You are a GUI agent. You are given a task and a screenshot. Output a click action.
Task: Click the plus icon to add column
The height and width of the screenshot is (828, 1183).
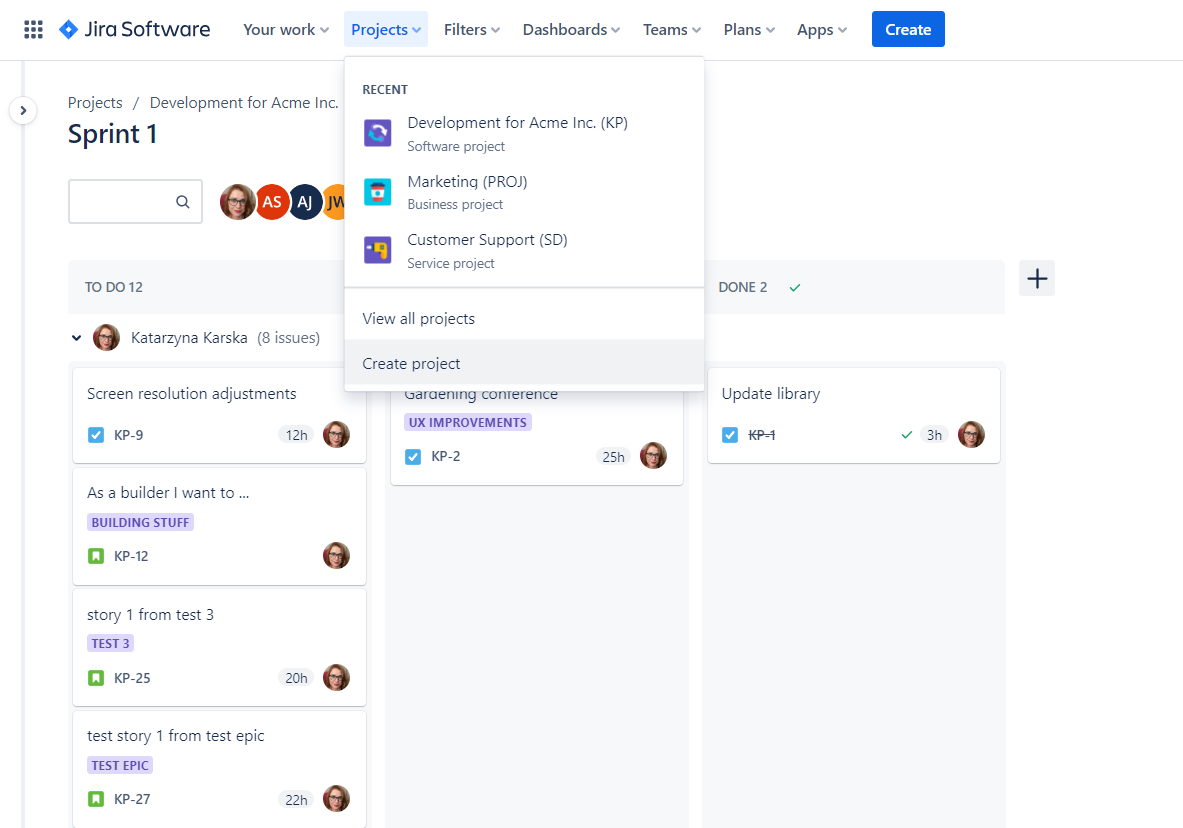click(x=1037, y=278)
